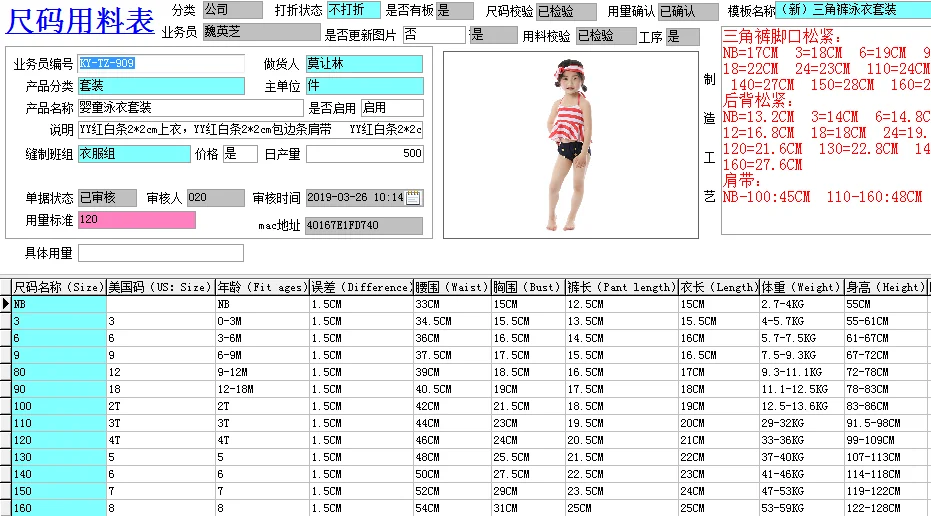Select size cell NB in first row
The image size is (931, 516).
tap(59, 304)
